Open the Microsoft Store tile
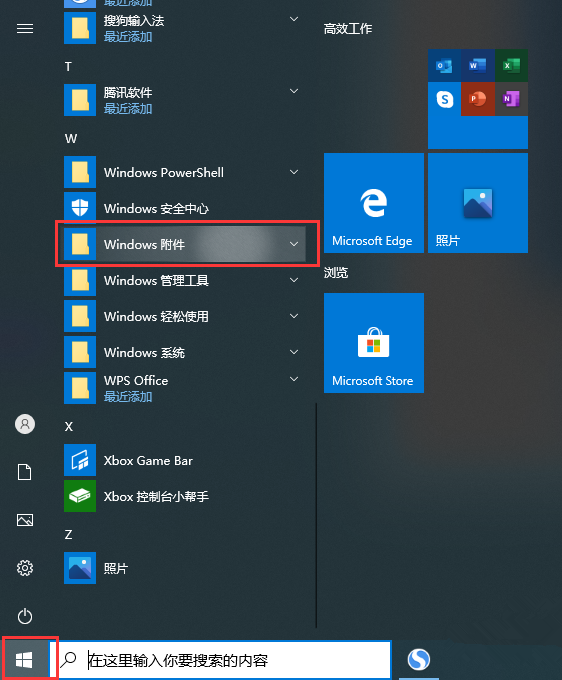The height and width of the screenshot is (680, 562). (x=374, y=343)
